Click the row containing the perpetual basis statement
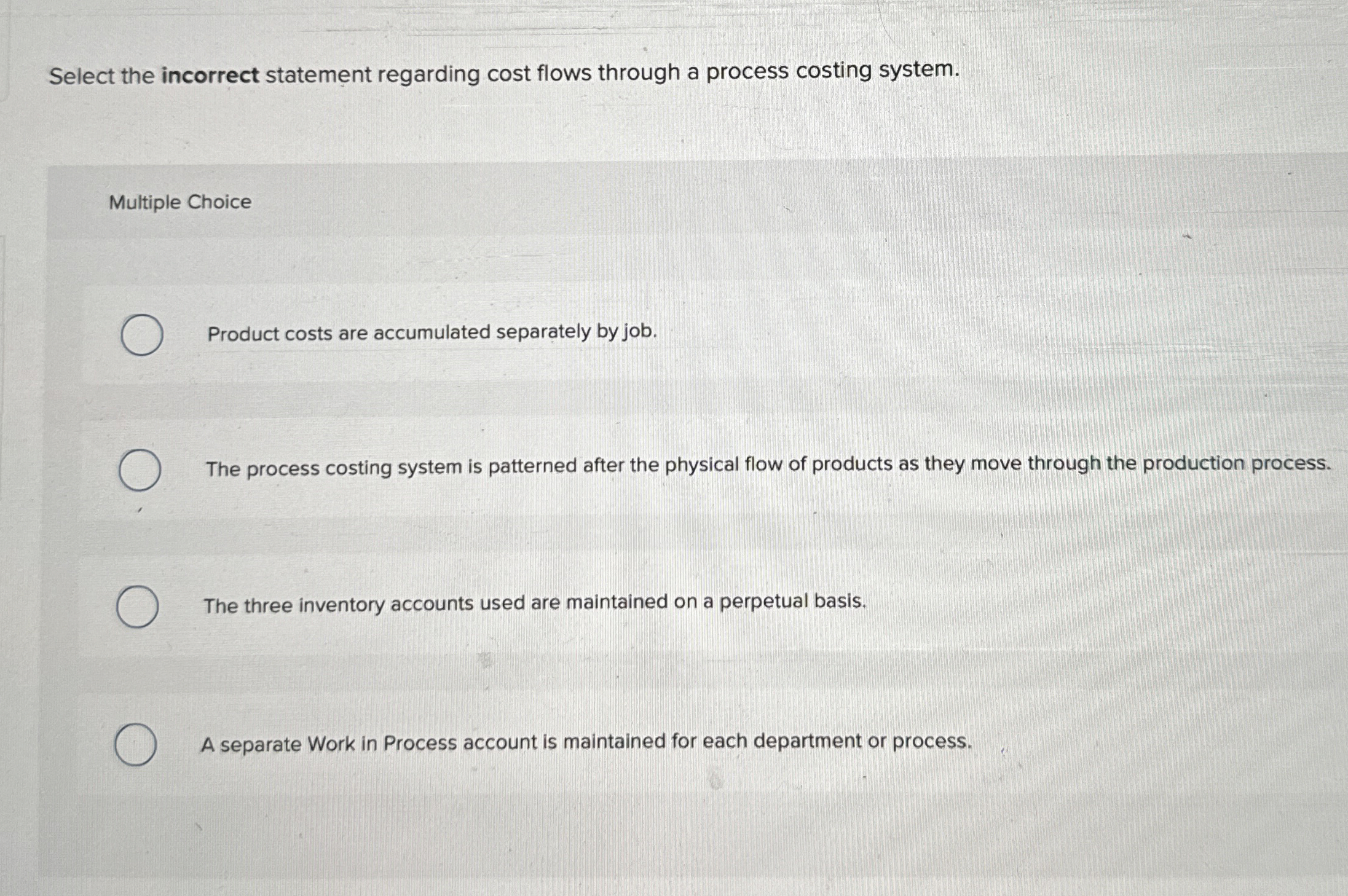1348x896 pixels. 535,605
